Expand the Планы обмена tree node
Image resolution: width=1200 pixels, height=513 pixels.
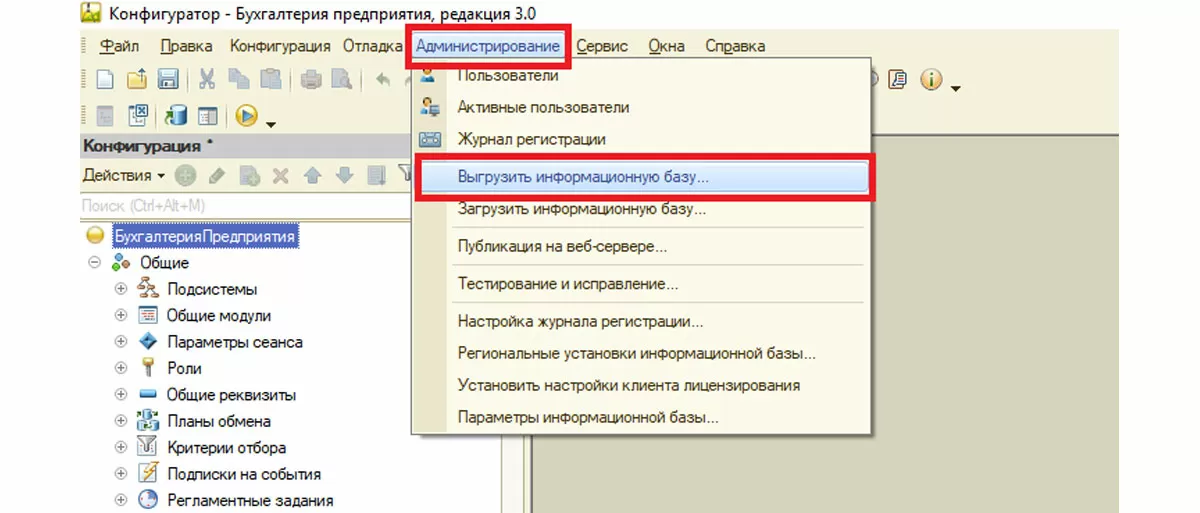122,421
